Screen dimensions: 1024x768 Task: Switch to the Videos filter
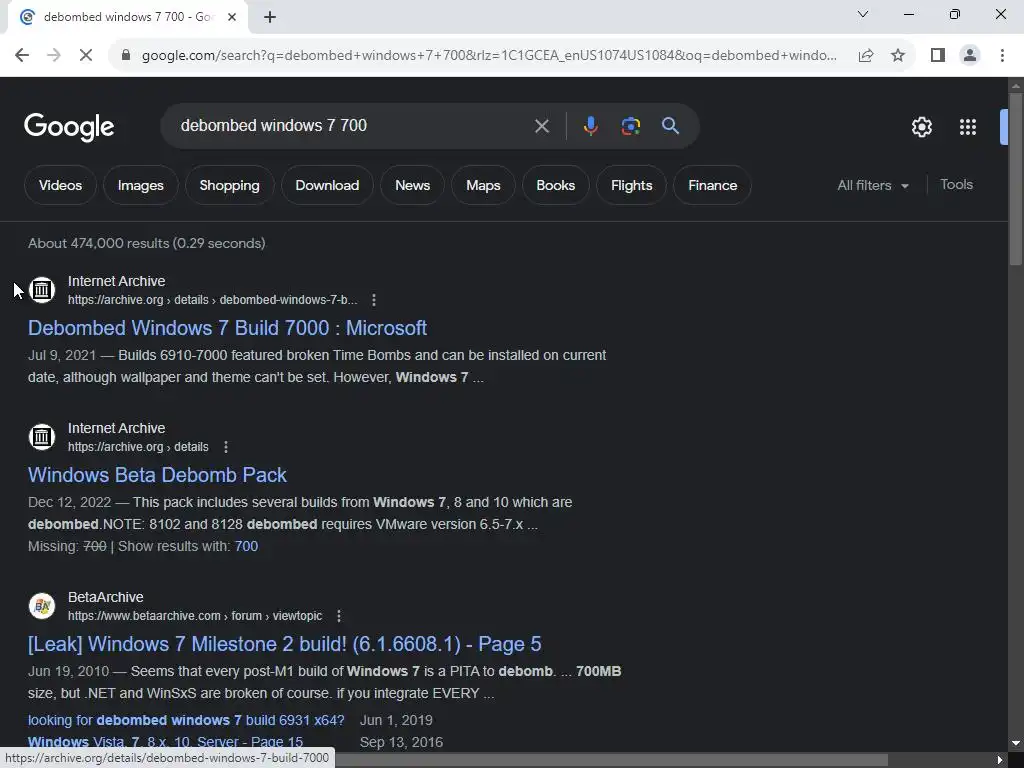pyautogui.click(x=60, y=185)
